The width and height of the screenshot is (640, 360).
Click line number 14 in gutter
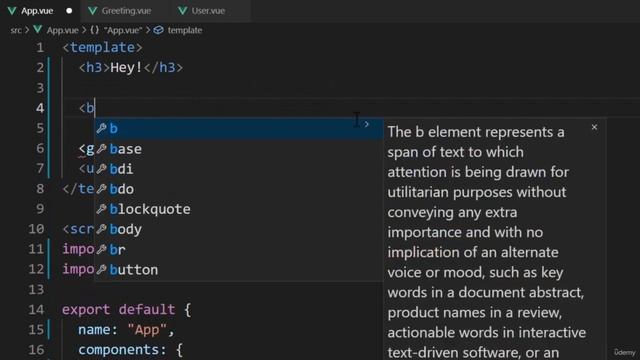click(x=36, y=310)
